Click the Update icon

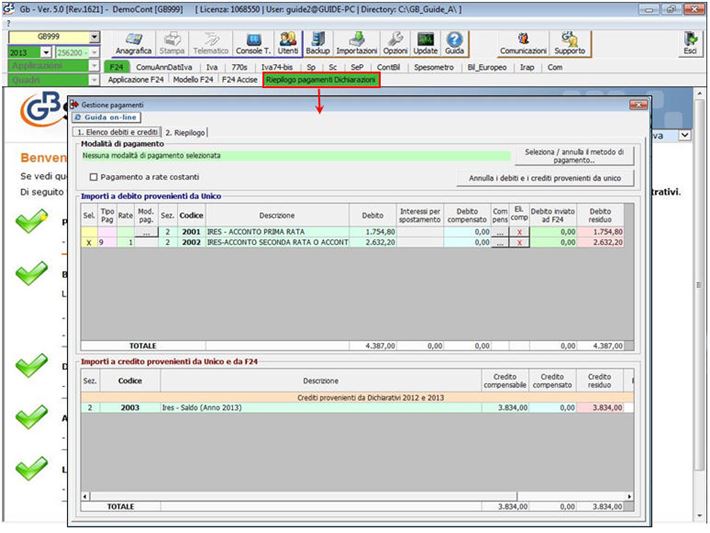425,44
